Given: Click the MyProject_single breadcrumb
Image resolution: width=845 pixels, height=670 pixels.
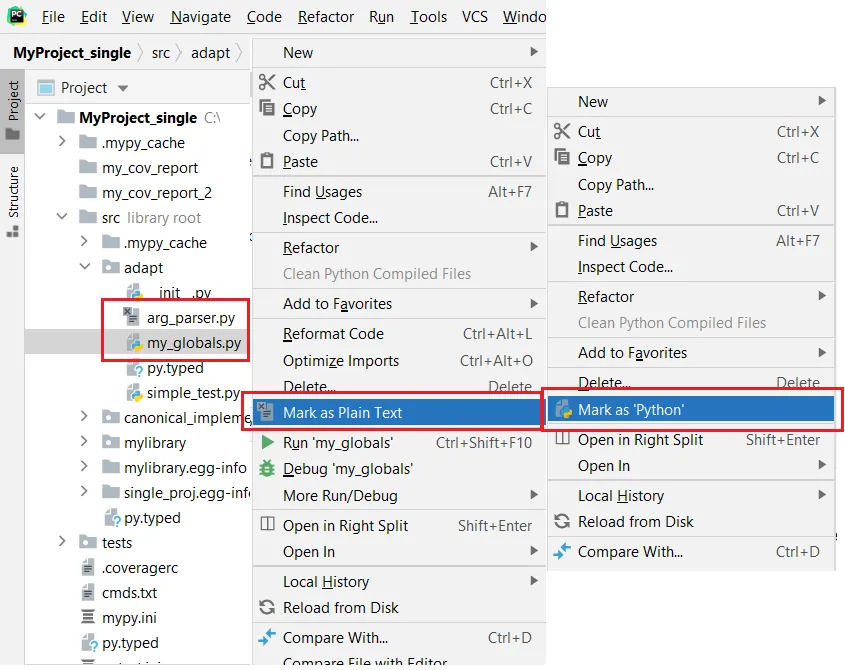Looking at the screenshot, I should click(72, 53).
